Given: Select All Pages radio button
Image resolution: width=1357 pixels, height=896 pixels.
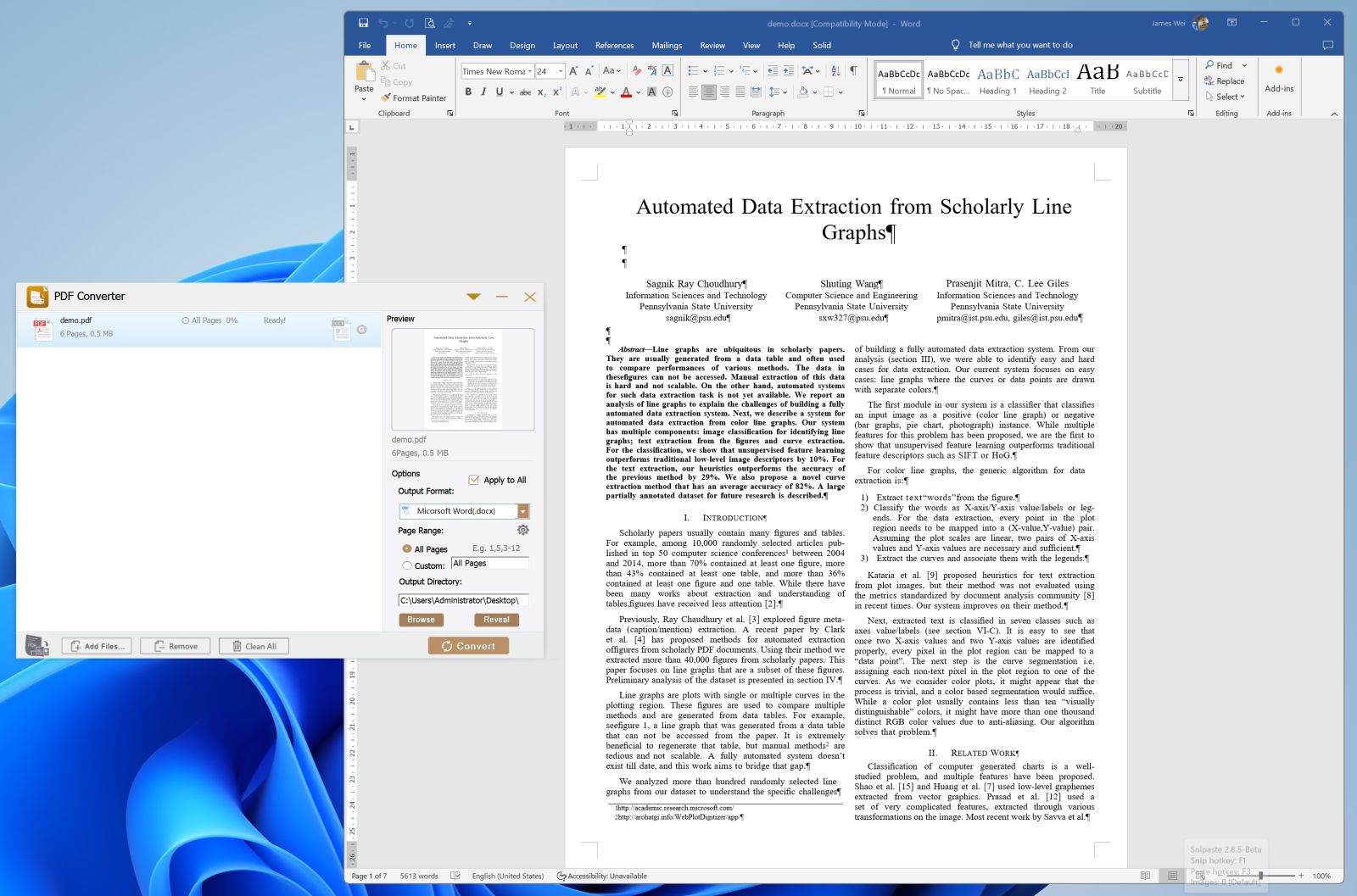Looking at the screenshot, I should pyautogui.click(x=407, y=549).
